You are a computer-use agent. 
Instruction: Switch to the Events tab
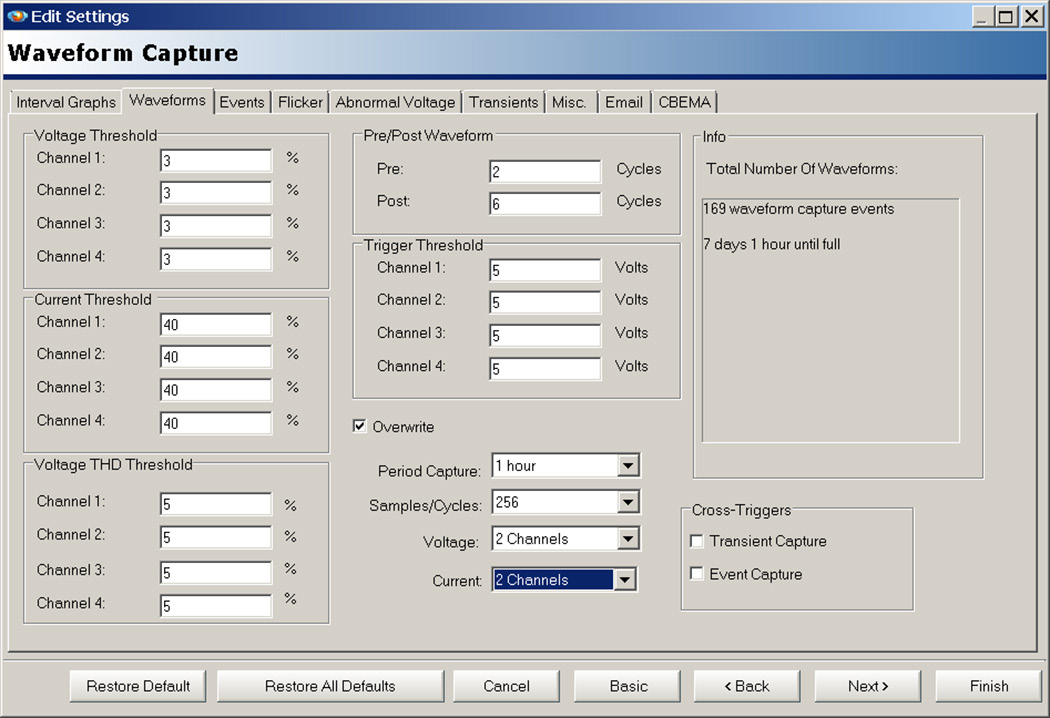242,101
